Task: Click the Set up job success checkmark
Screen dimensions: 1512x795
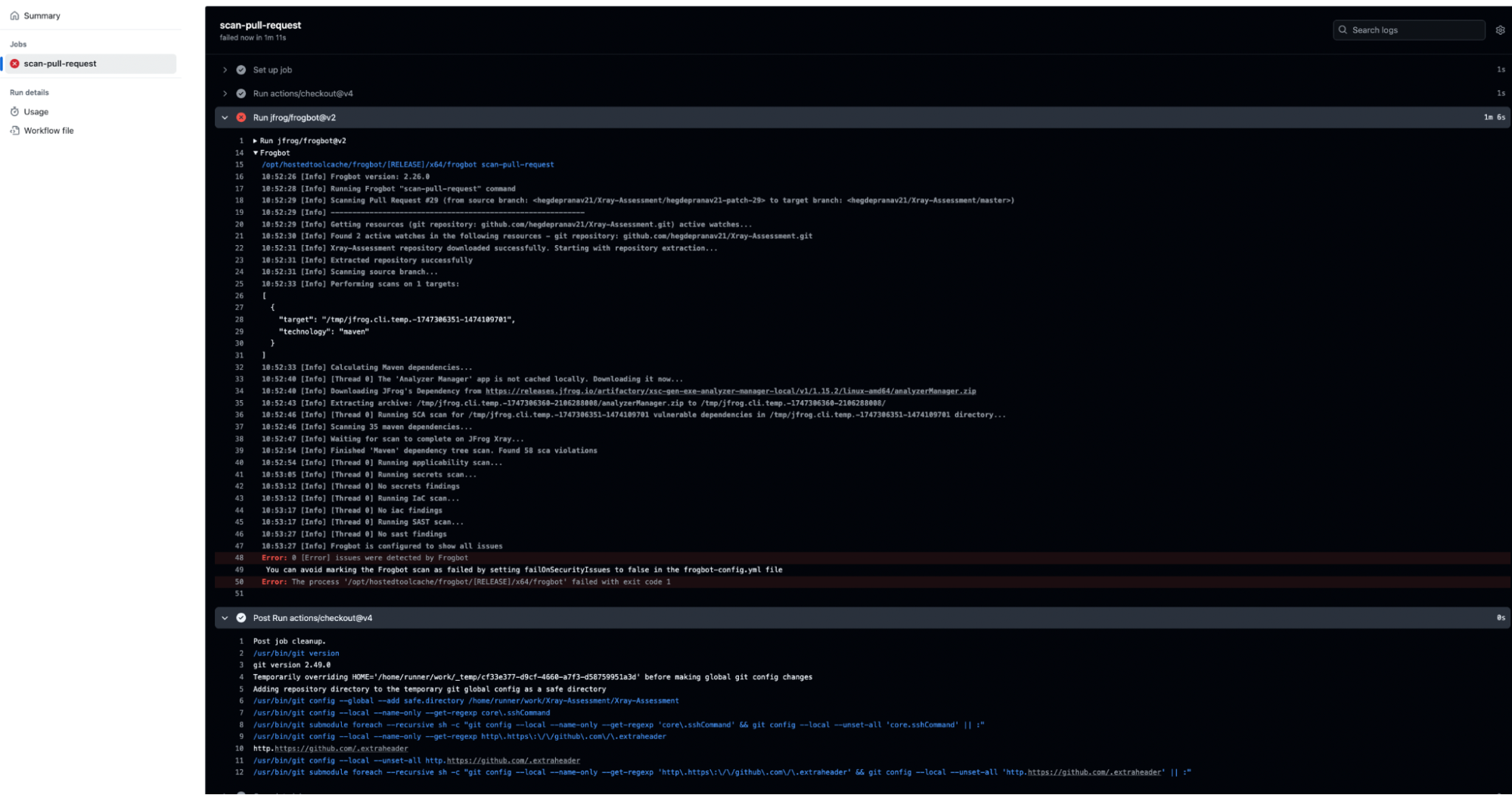Action: click(x=241, y=70)
